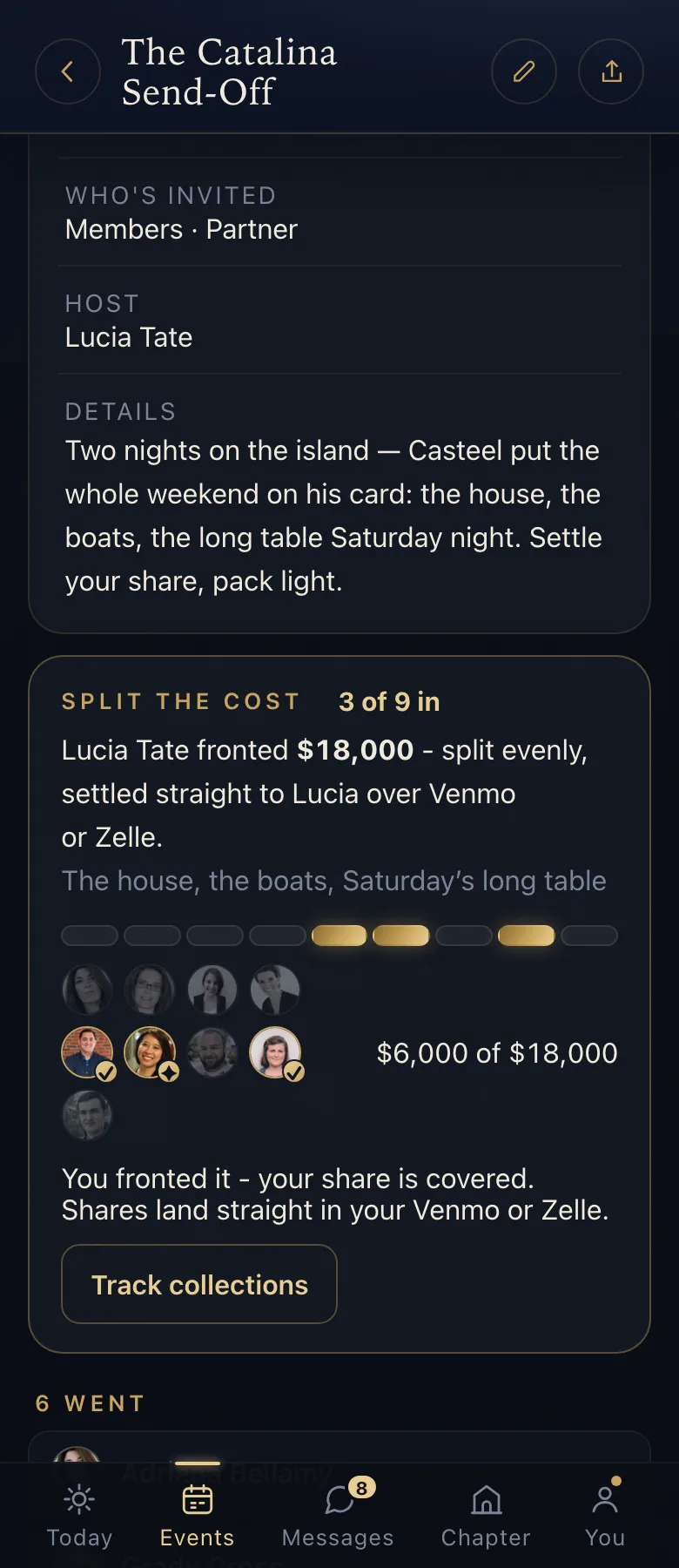Open the Chapter house icon
This screenshot has width=679, height=1568.
coord(487,1499)
